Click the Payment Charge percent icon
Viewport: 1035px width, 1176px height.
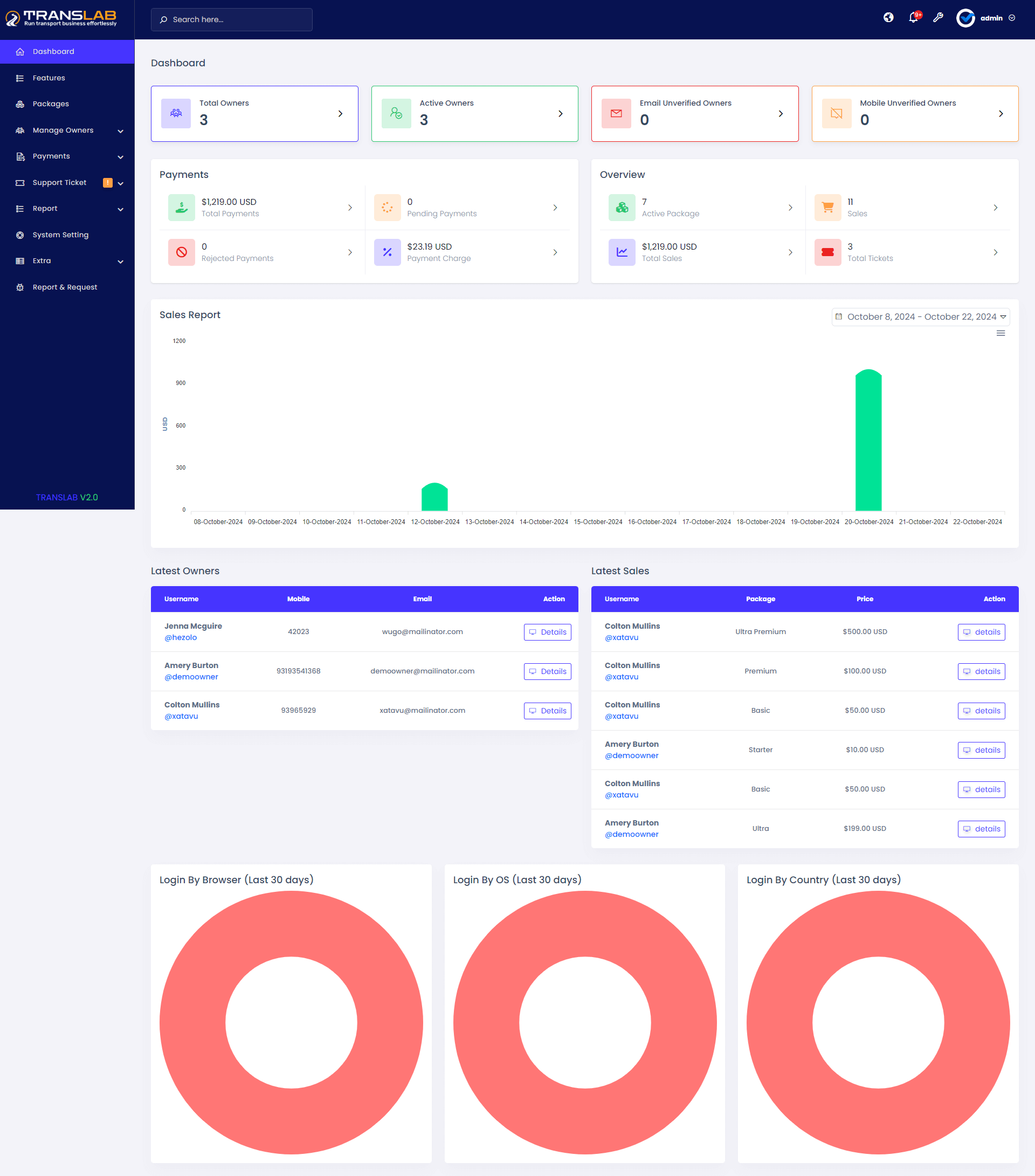pyautogui.click(x=387, y=252)
